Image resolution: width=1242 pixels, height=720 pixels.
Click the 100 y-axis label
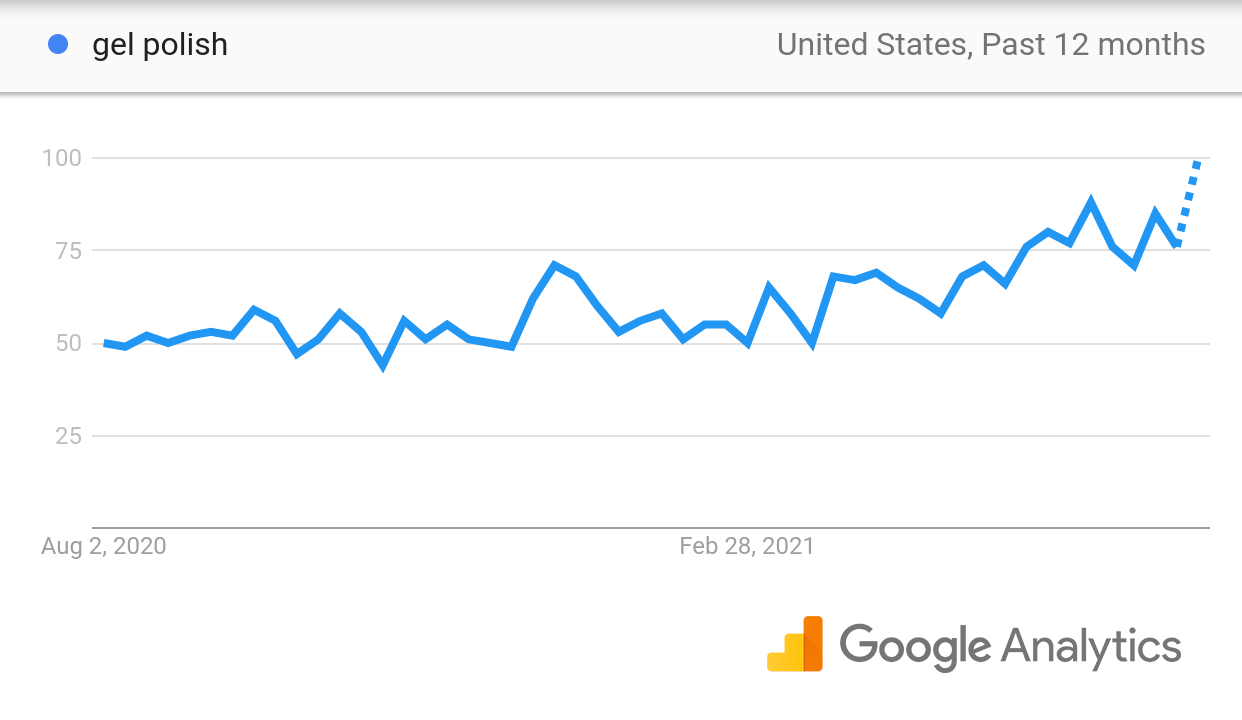tap(60, 158)
